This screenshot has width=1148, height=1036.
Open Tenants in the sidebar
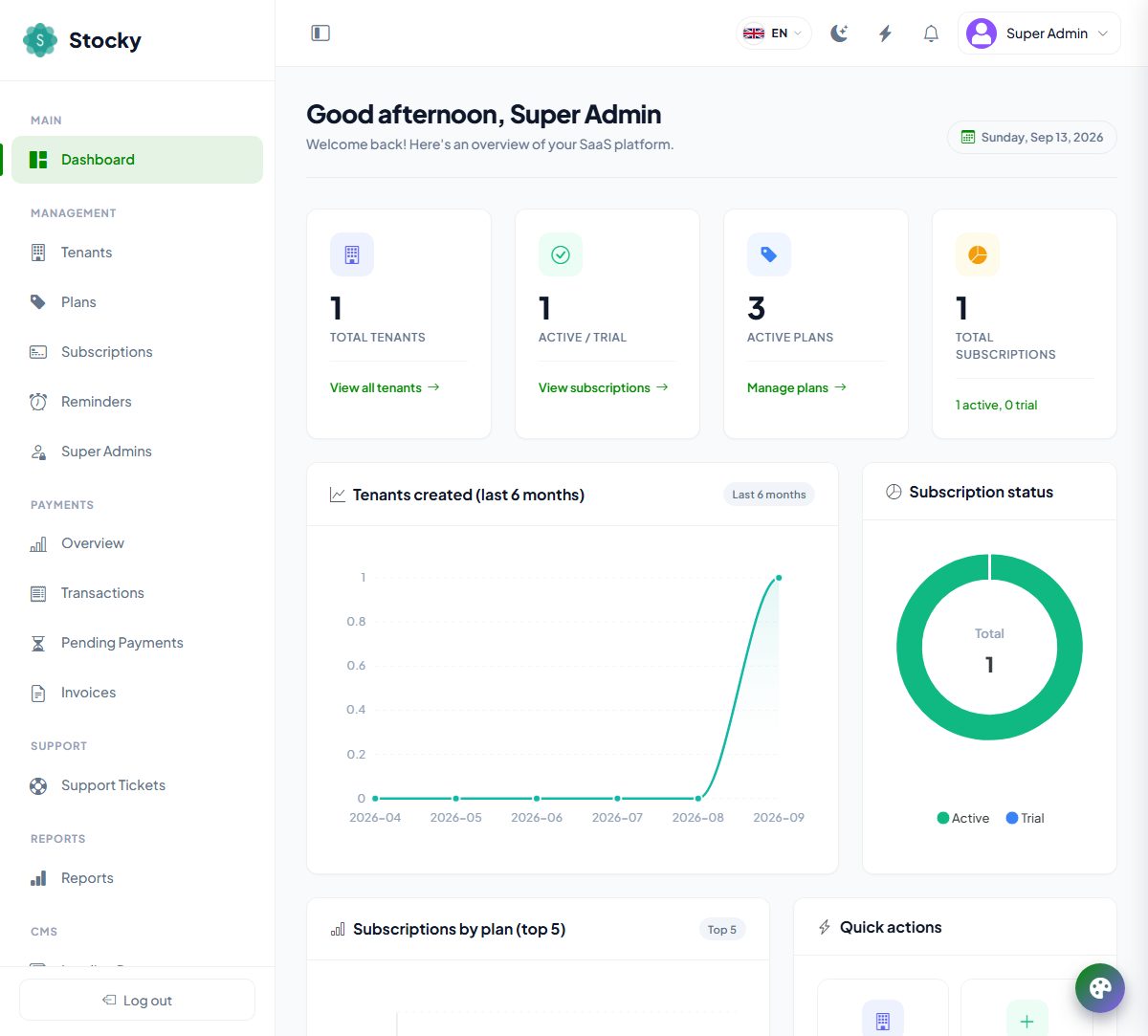(138, 253)
